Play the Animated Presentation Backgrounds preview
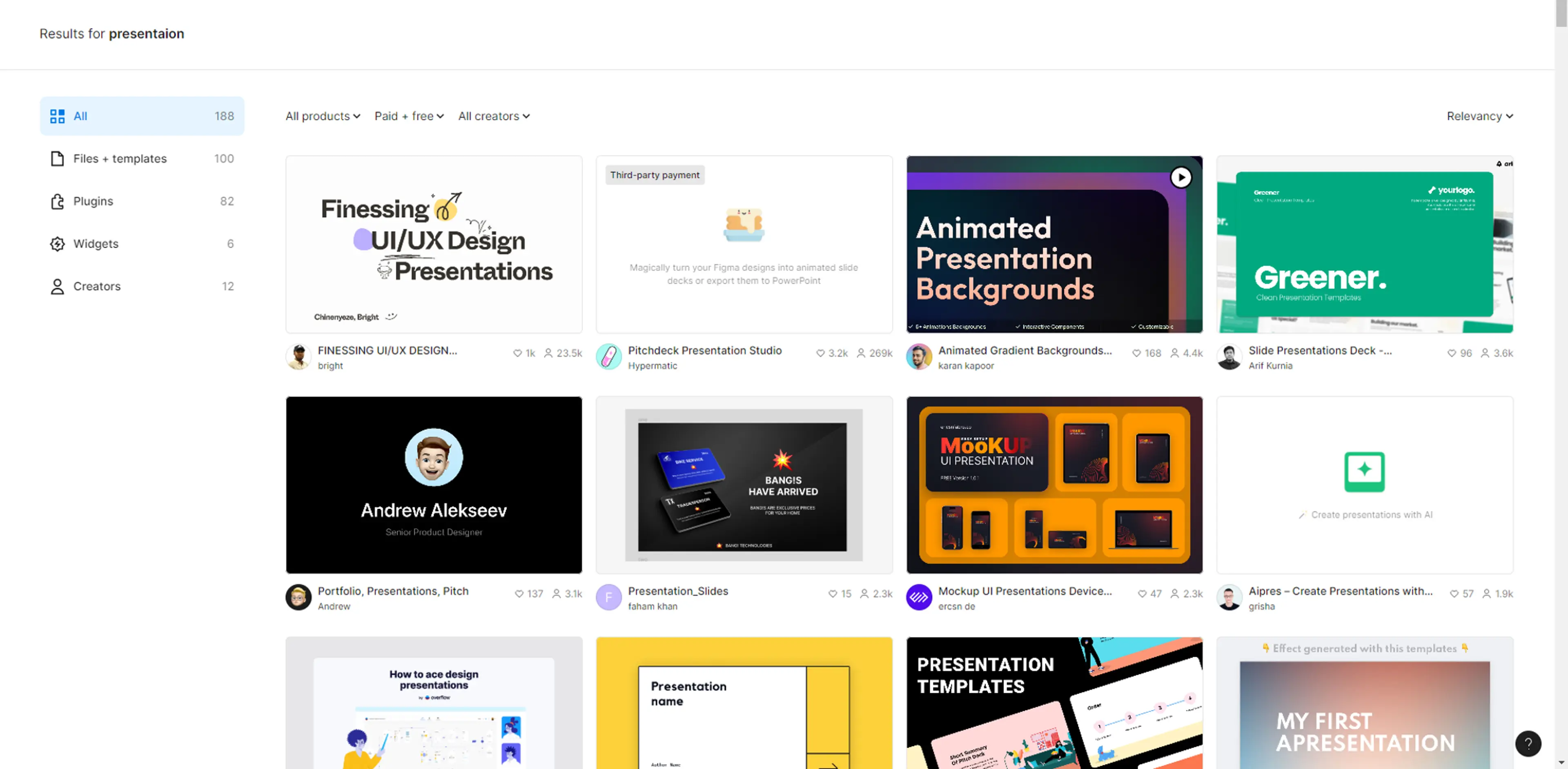Viewport: 1568px width, 769px height. click(x=1181, y=177)
